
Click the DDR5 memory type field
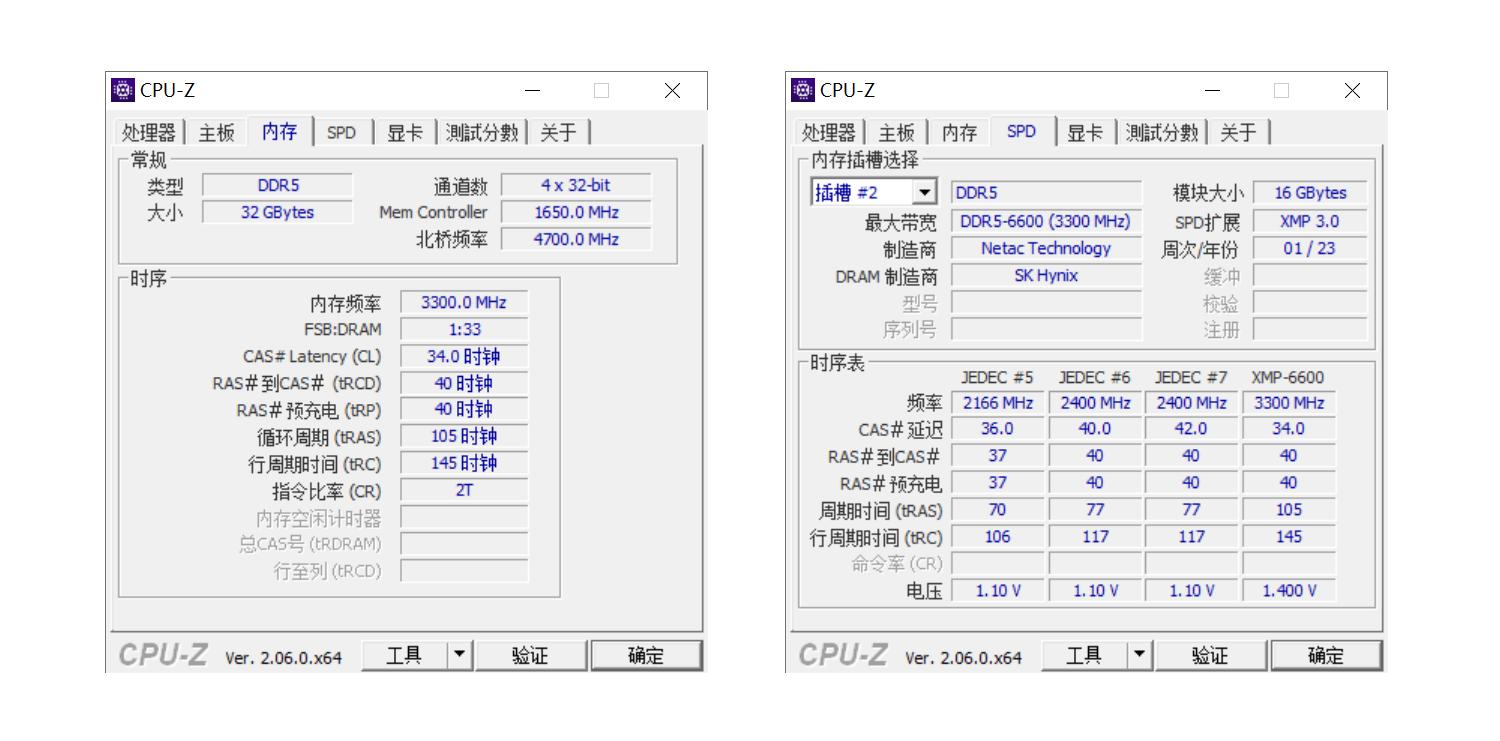point(1046,191)
